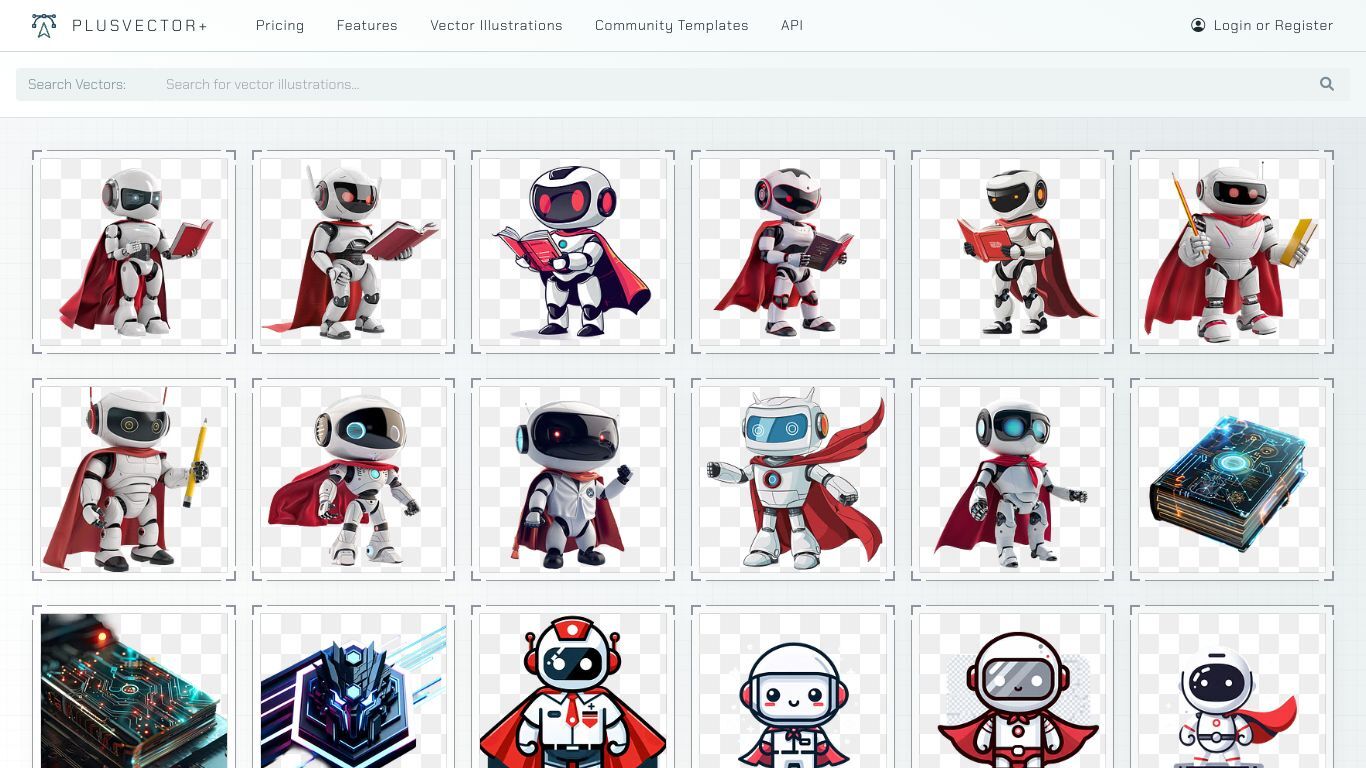Open cartoon robot with round red eyes reading
The height and width of the screenshot is (768, 1366).
coord(573,252)
